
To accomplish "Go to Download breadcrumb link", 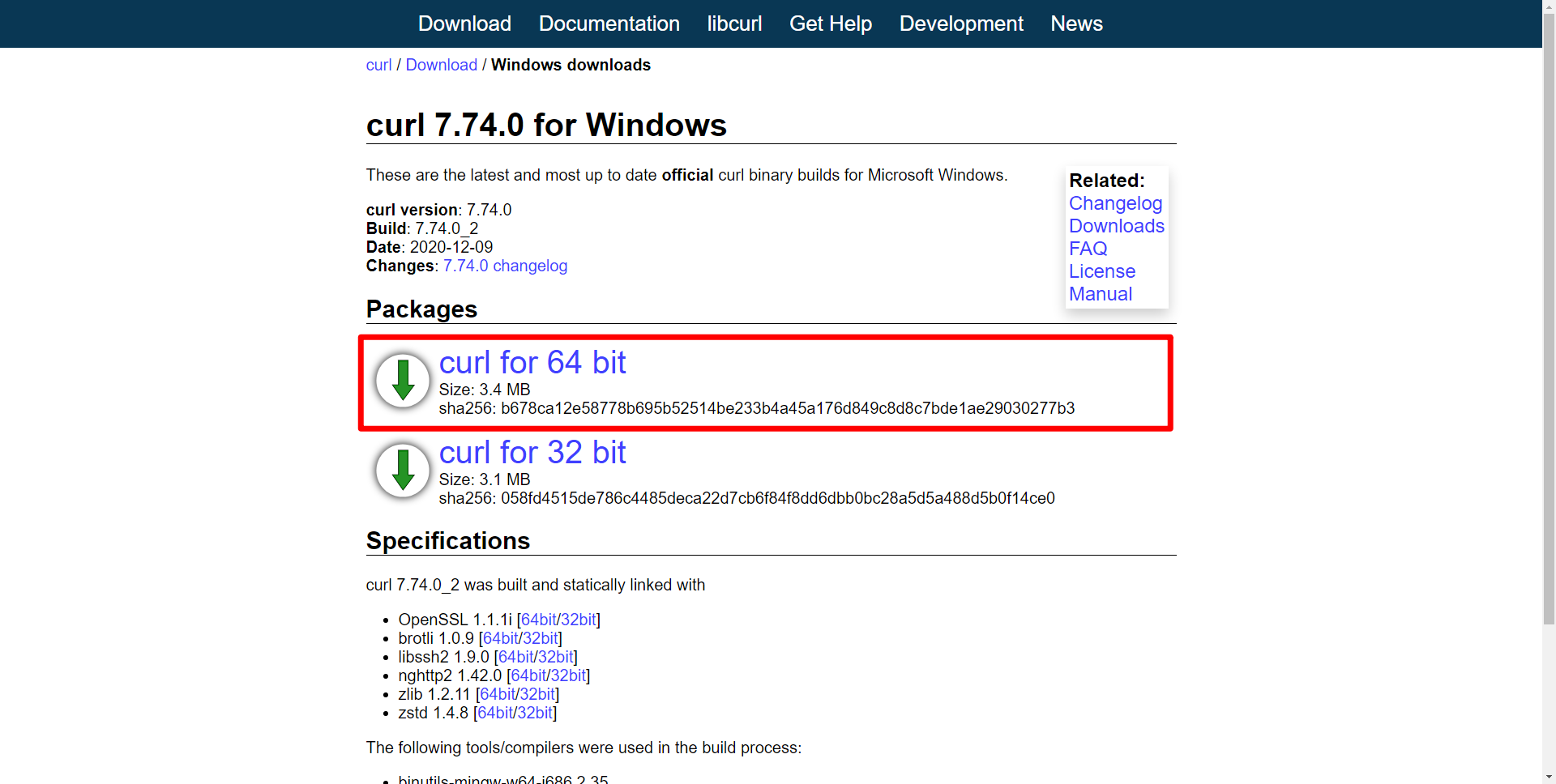I will point(442,65).
